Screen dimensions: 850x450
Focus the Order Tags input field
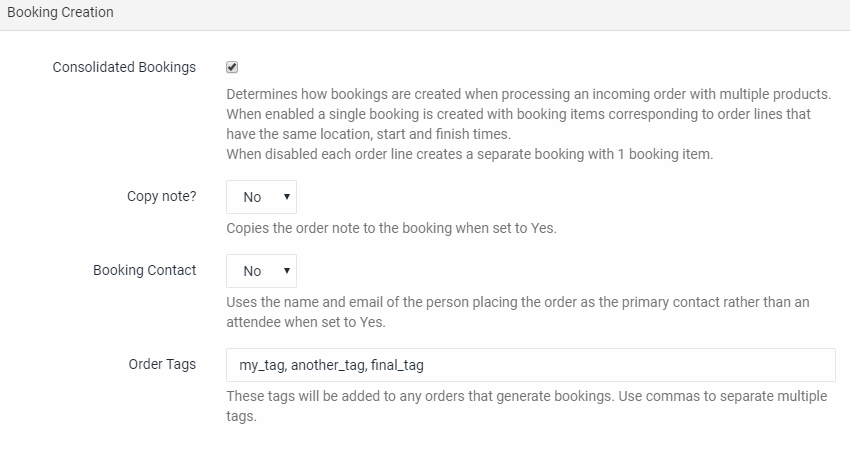point(531,365)
